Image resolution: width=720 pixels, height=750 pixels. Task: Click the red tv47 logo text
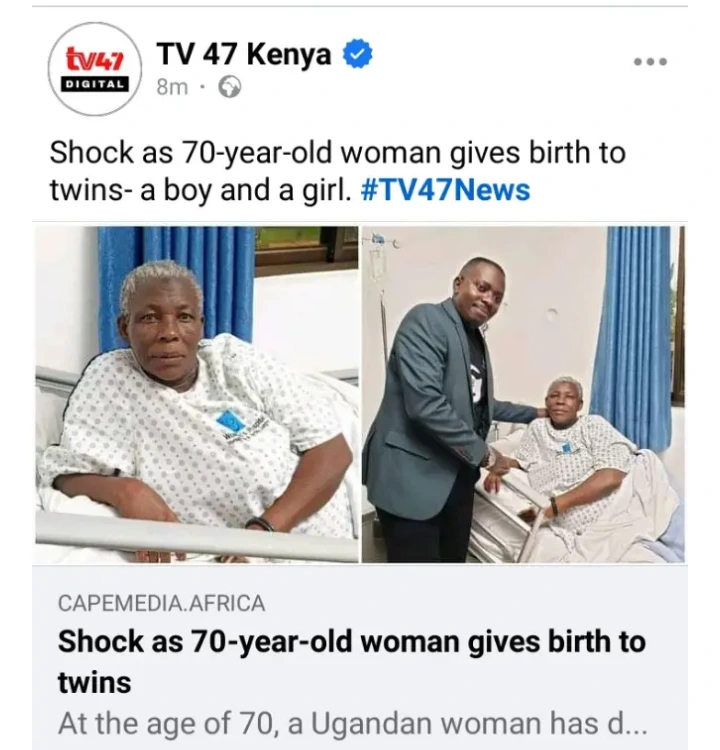point(95,60)
